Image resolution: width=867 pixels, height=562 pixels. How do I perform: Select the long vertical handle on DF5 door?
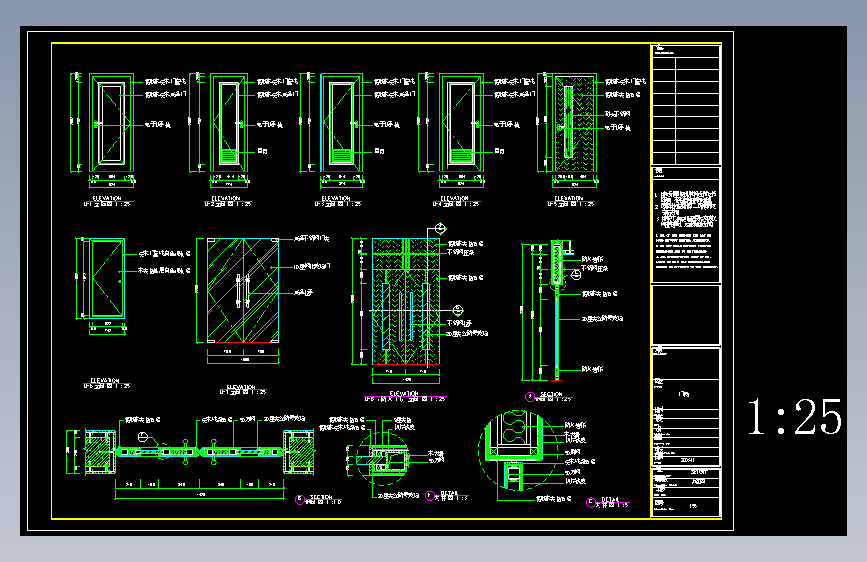pyautogui.click(x=568, y=122)
